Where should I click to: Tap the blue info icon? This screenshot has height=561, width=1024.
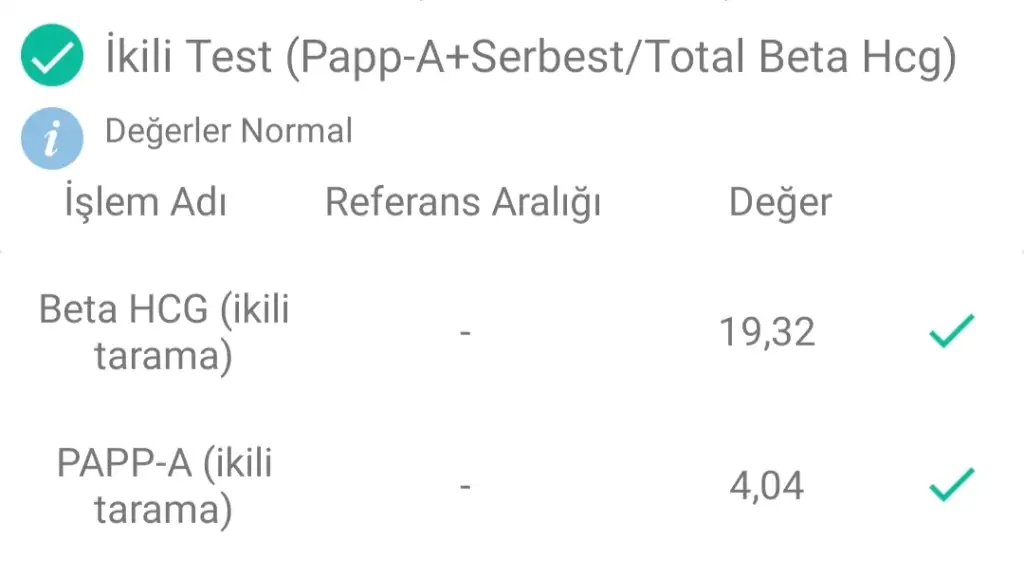tap(52, 138)
